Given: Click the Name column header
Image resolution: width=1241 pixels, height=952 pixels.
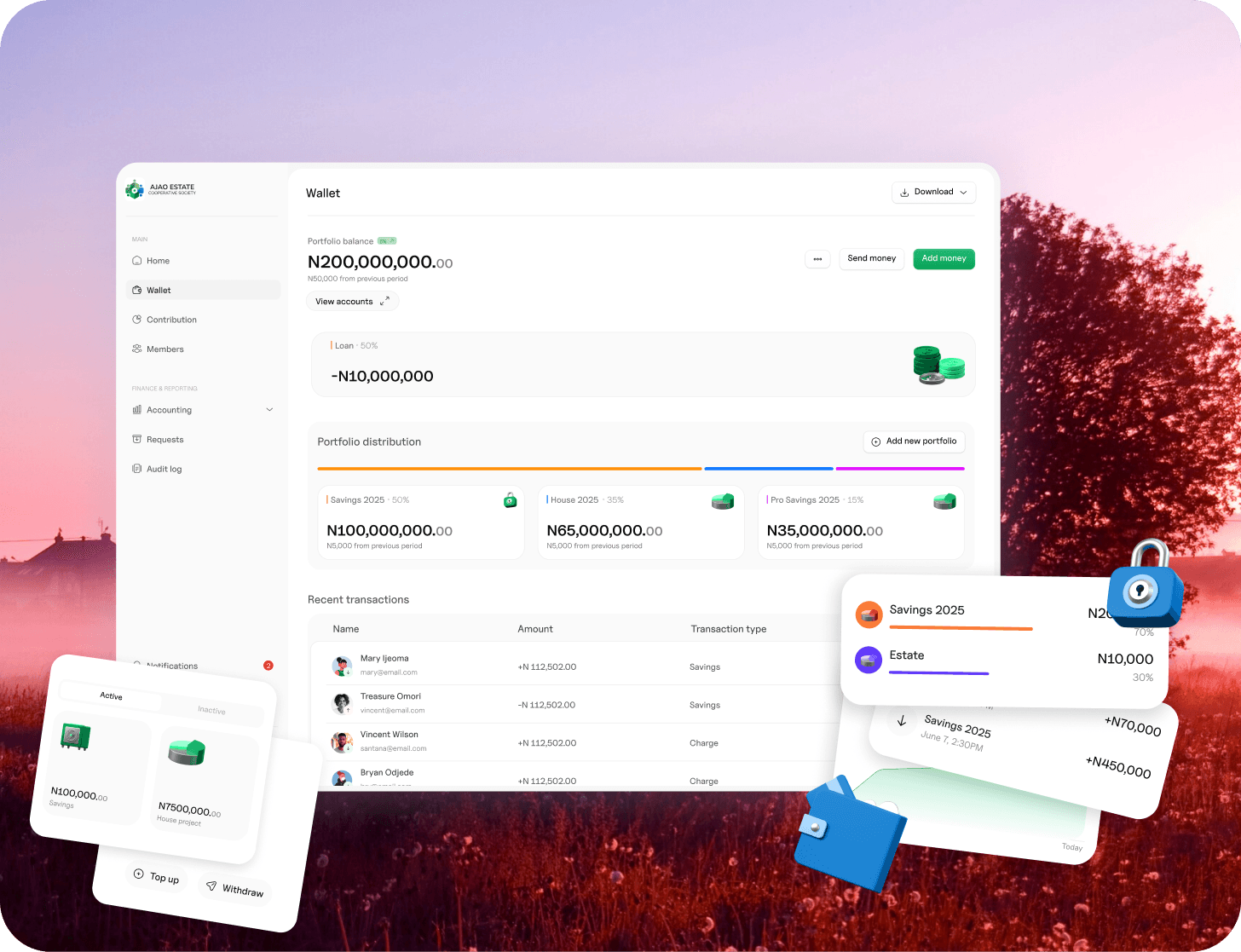Looking at the screenshot, I should point(346,629).
